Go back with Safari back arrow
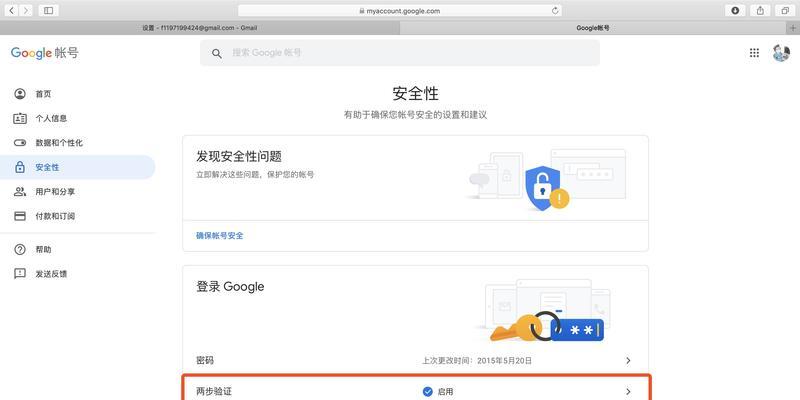Image resolution: width=800 pixels, height=400 pixels. [11, 10]
